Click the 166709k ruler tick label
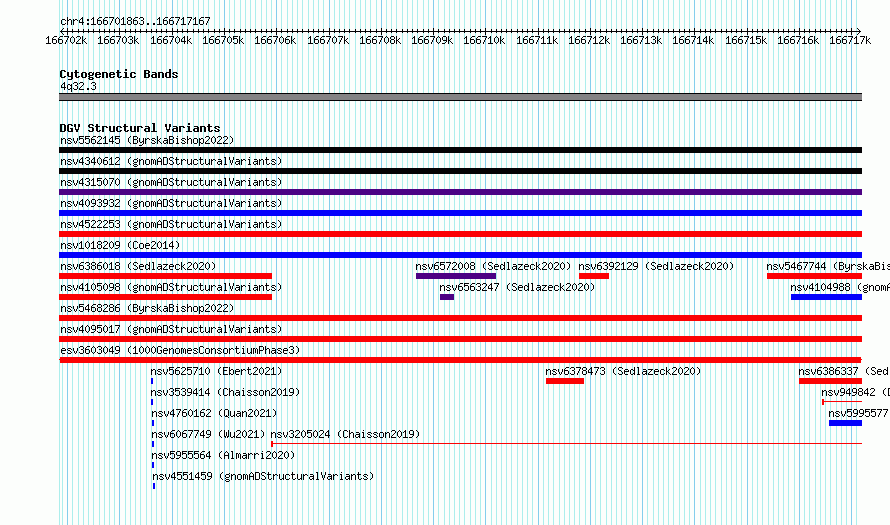 (x=432, y=40)
